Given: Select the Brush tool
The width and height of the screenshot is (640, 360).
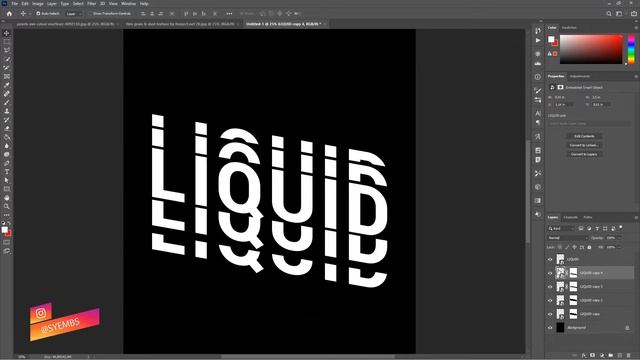Looking at the screenshot, I should (x=7, y=102).
